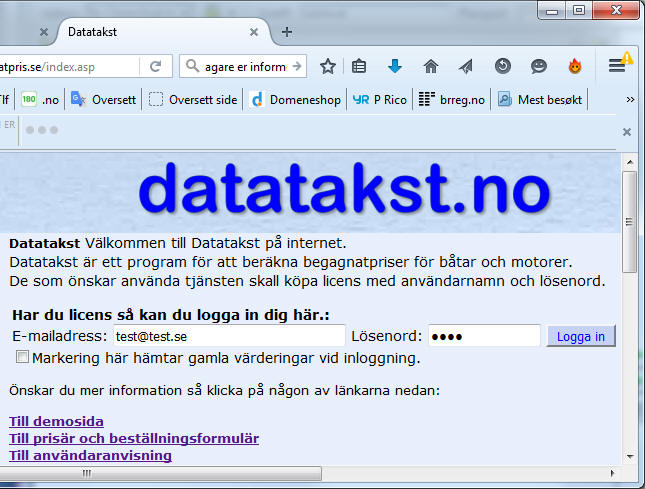
Task: Open a new tab with plus button
Action: pos(287,32)
